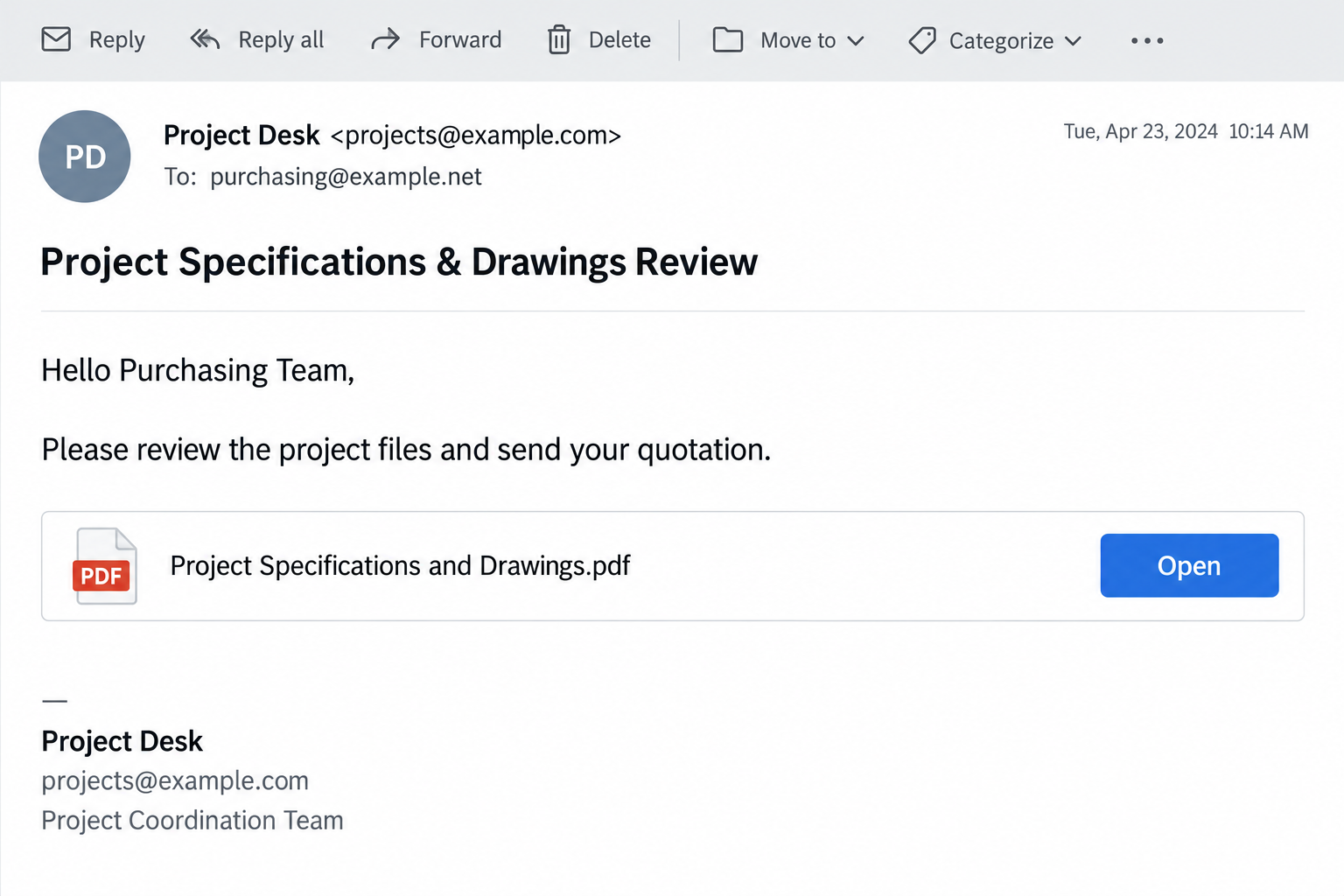Expand the Categorize dropdown chevron
This screenshot has width=1344, height=896.
(x=1073, y=41)
